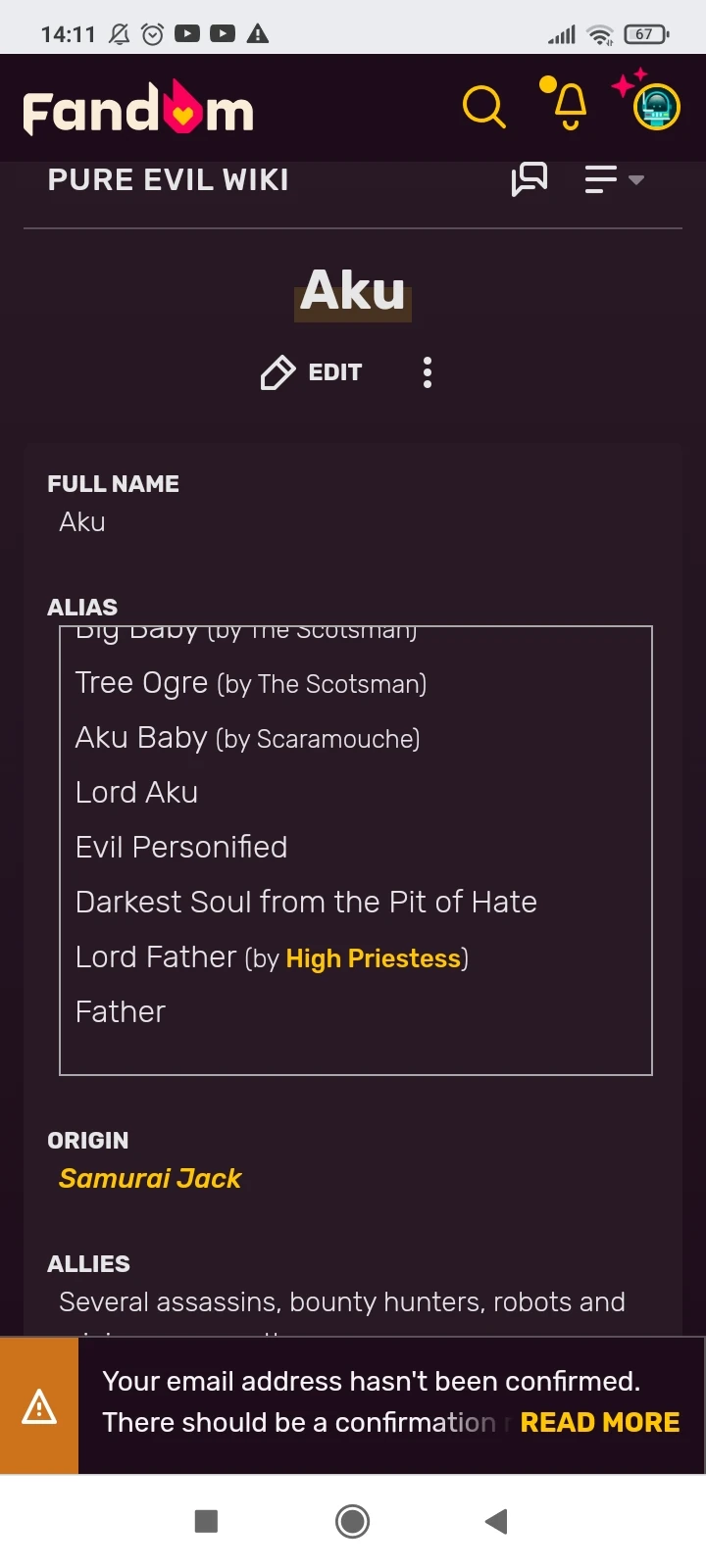Open the notifications bell
706x1568 pixels.
569,105
